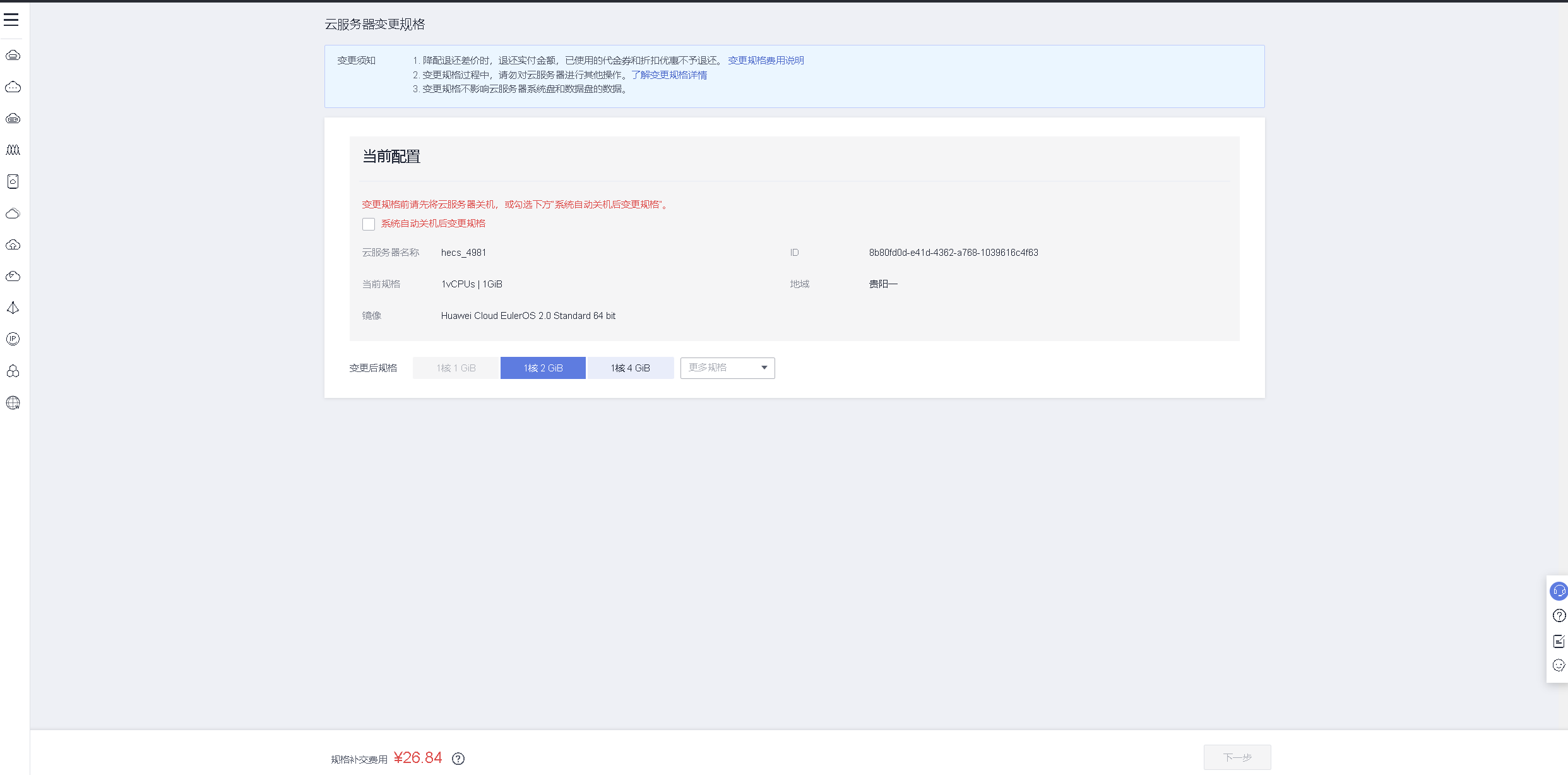Open the hamburger navigation menu
Screen dimensions: 1568x775
click(x=11, y=20)
